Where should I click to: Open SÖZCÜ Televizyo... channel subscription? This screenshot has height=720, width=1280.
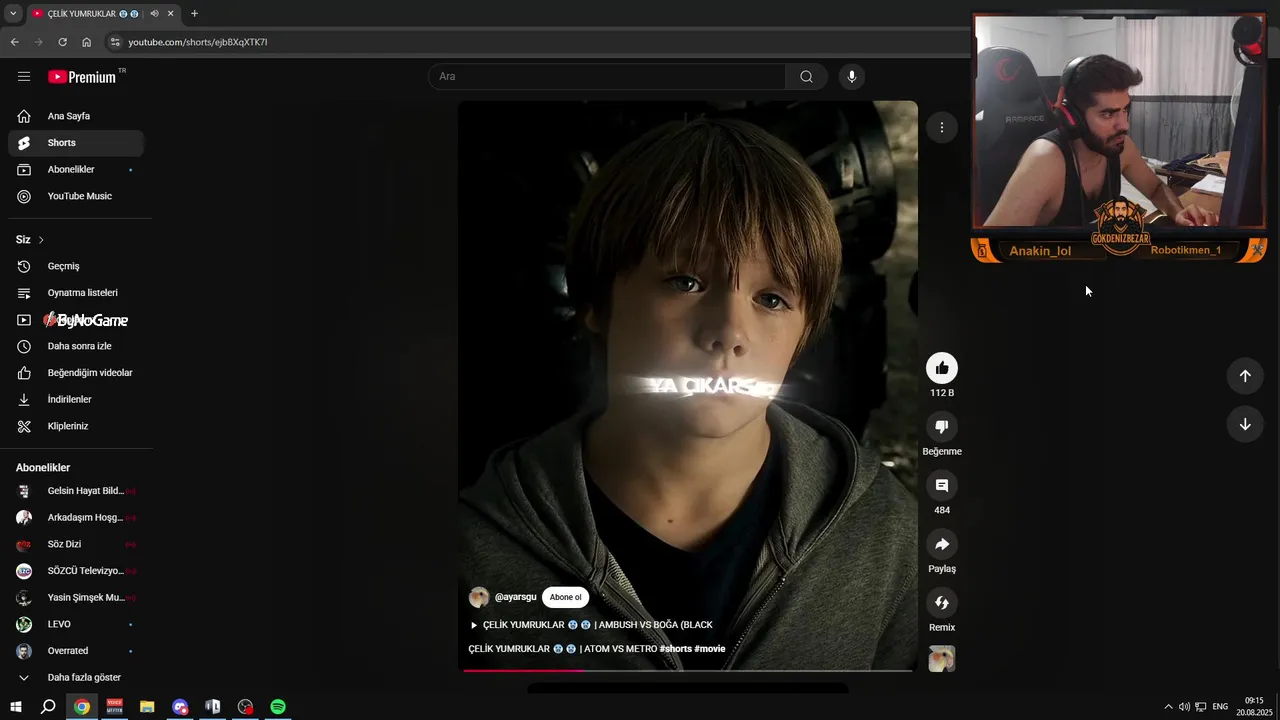point(76,571)
